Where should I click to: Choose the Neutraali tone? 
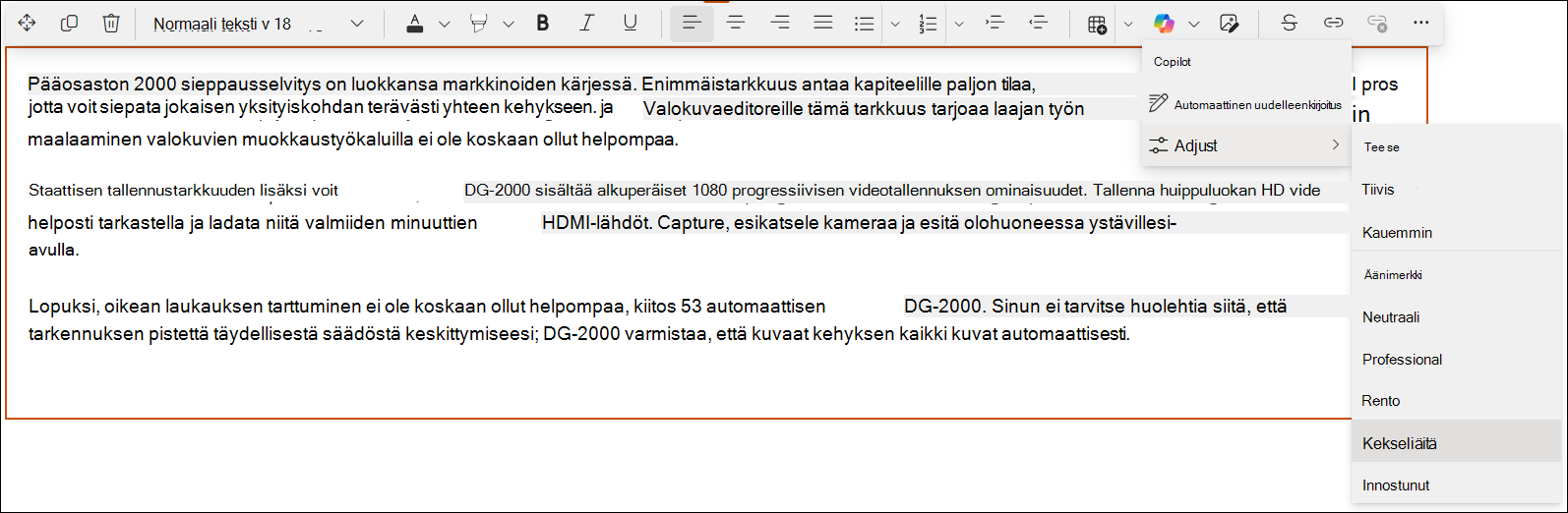click(1456, 317)
